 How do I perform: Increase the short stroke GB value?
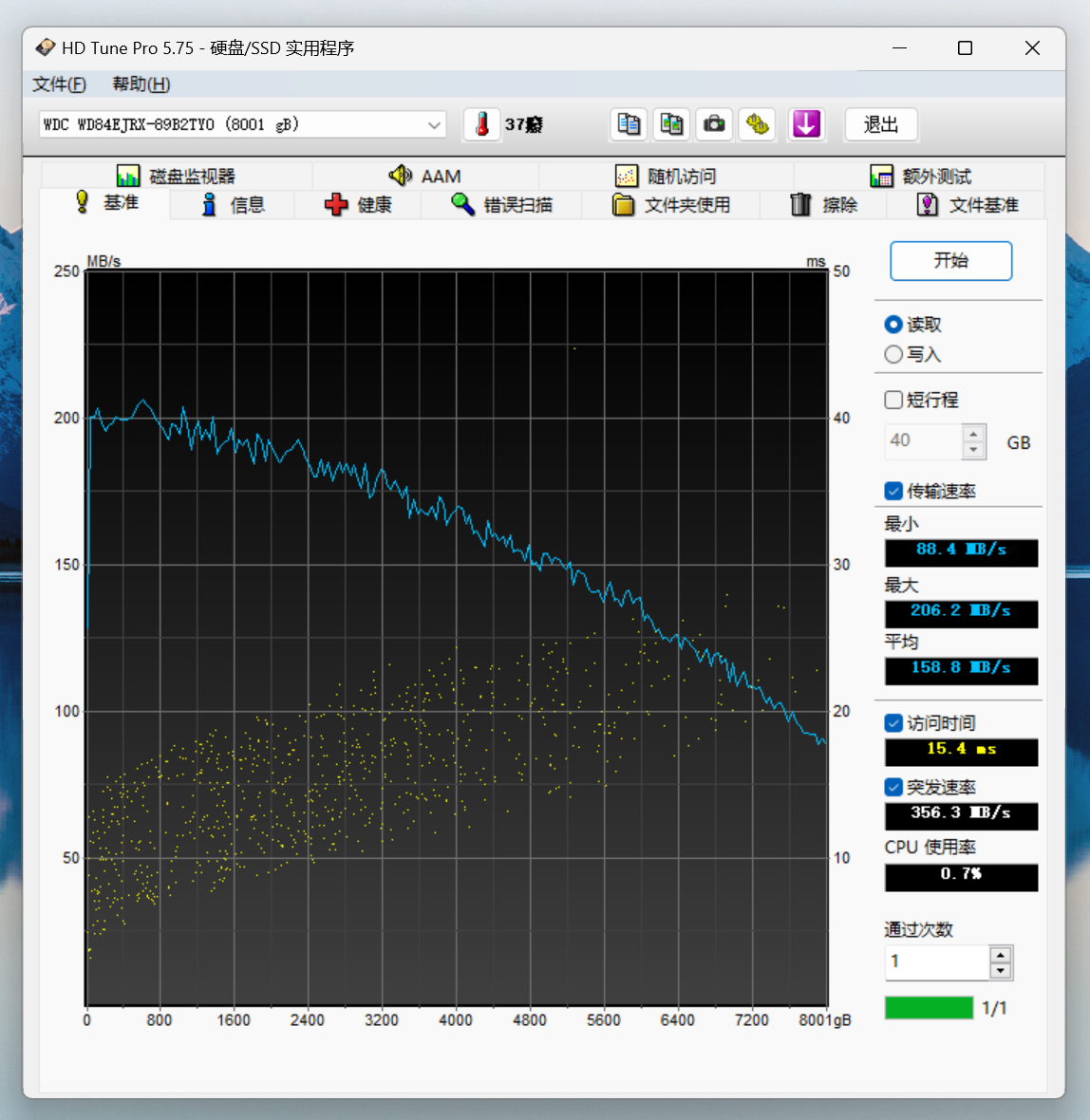973,434
